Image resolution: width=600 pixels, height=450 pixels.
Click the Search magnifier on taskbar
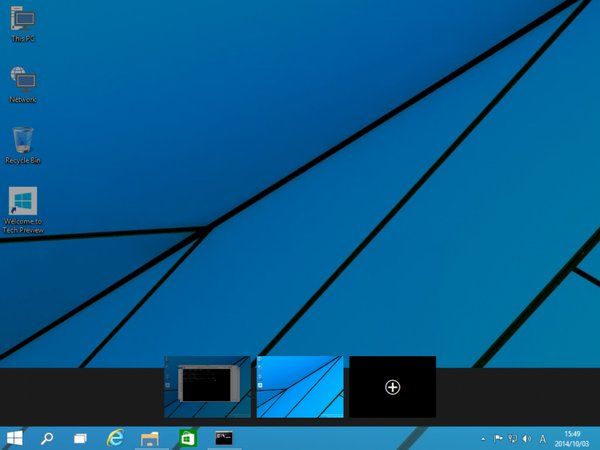point(47,438)
